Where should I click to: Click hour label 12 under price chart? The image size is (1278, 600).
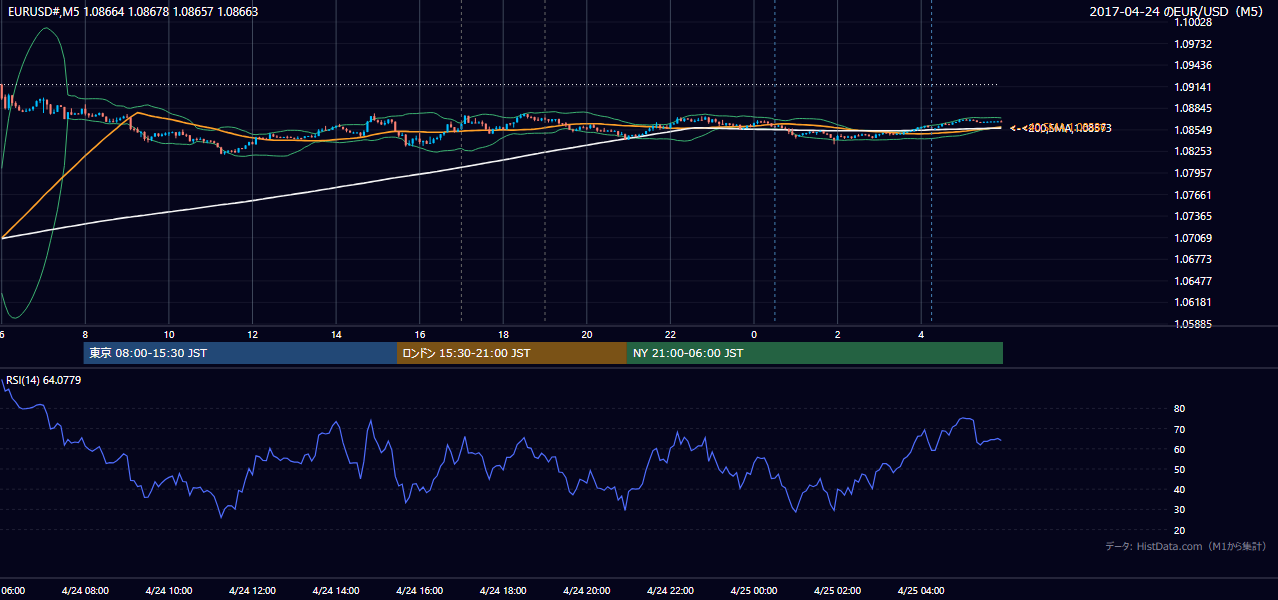point(253,334)
